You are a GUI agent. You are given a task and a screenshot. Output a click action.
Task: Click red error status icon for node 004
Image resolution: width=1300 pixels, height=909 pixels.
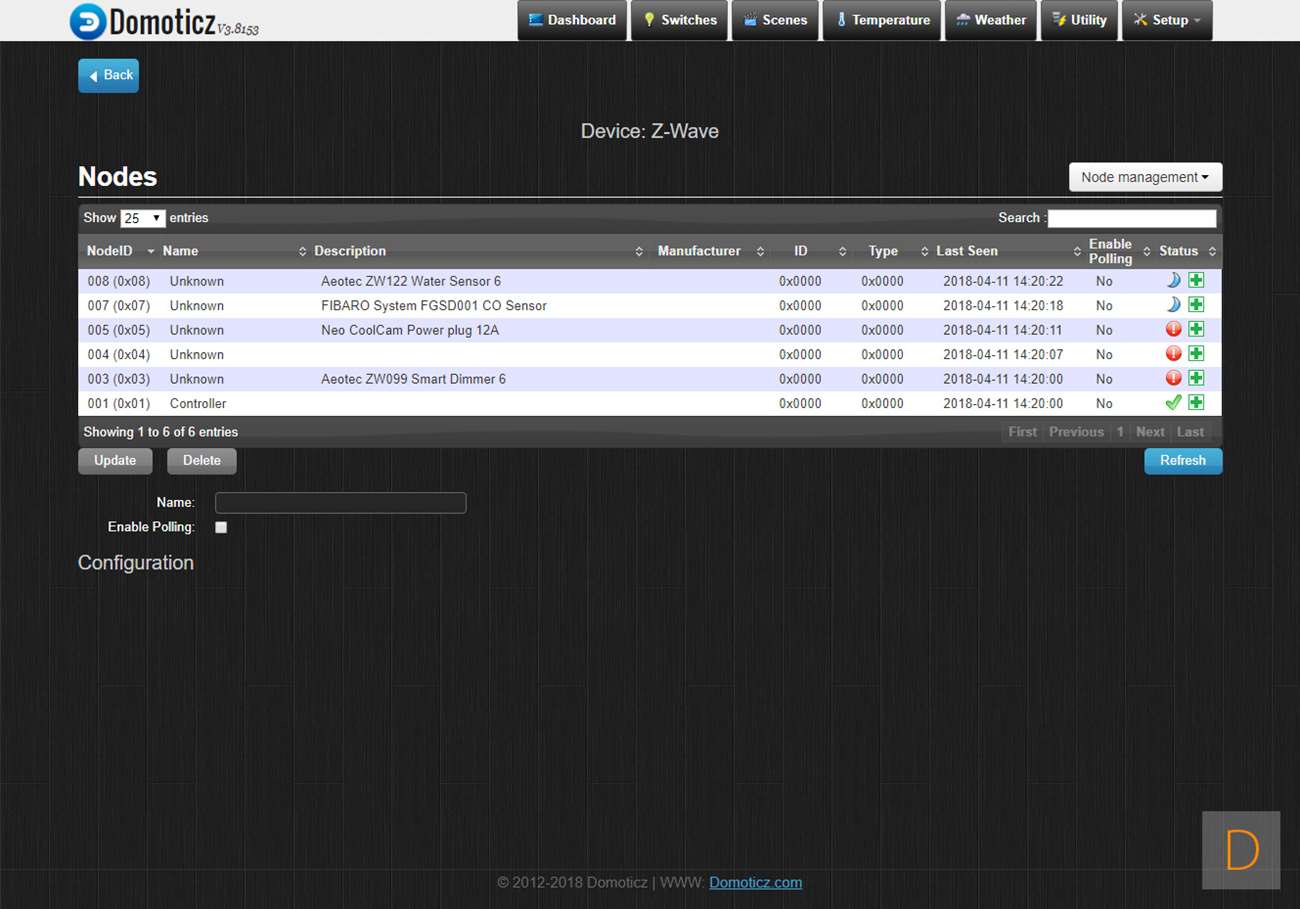click(x=1174, y=354)
